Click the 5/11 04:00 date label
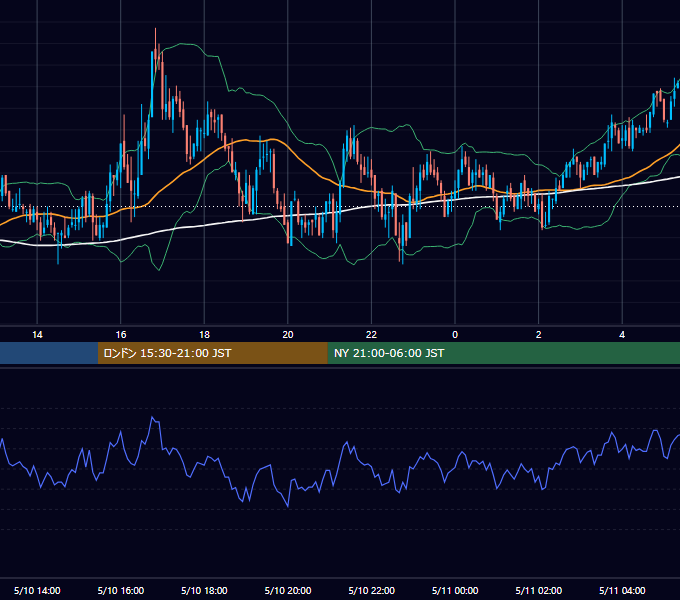 tap(622, 590)
